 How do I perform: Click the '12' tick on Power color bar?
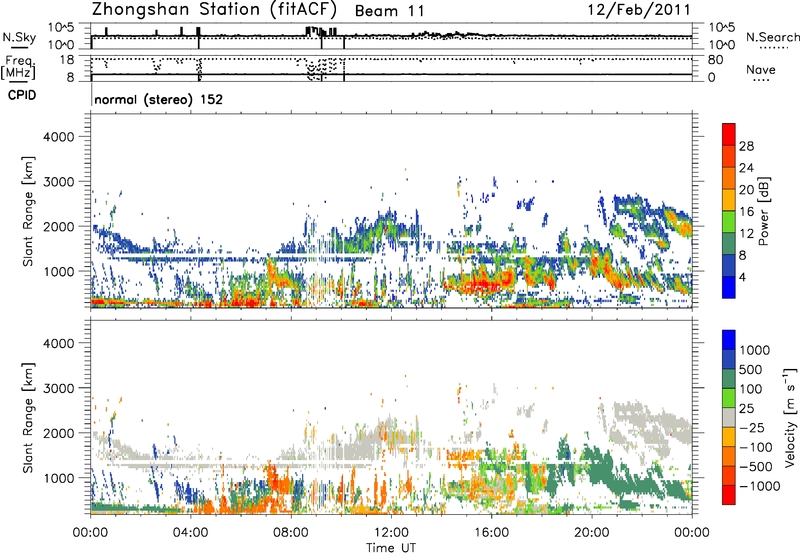point(746,234)
